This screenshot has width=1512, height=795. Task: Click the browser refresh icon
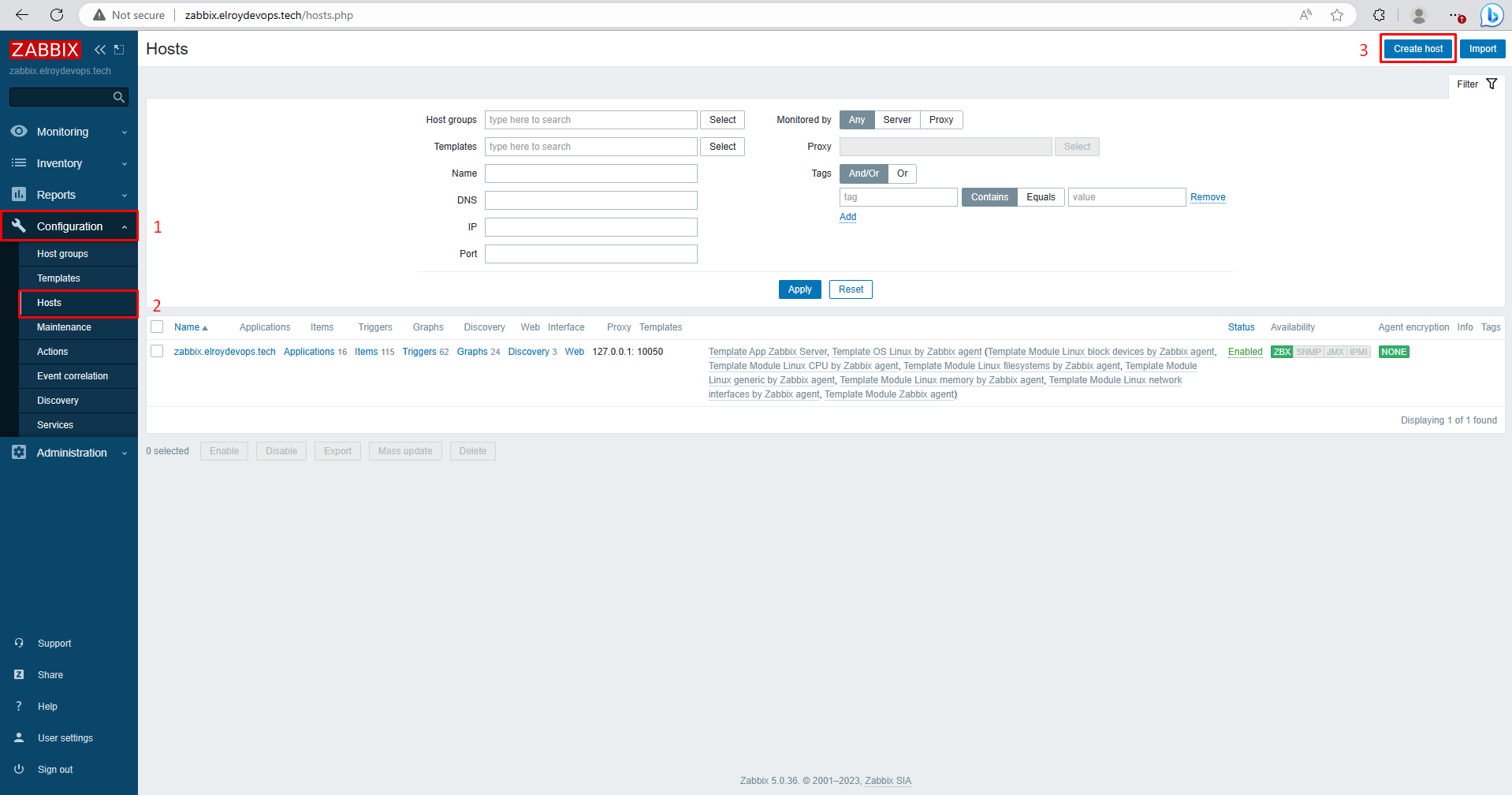[x=57, y=15]
